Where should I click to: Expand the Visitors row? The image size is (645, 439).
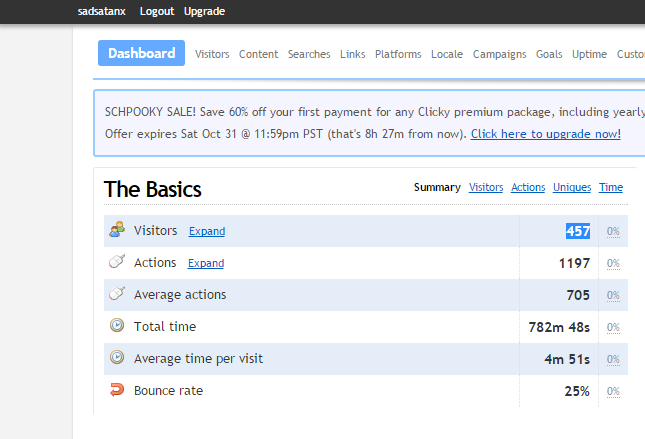coord(207,231)
